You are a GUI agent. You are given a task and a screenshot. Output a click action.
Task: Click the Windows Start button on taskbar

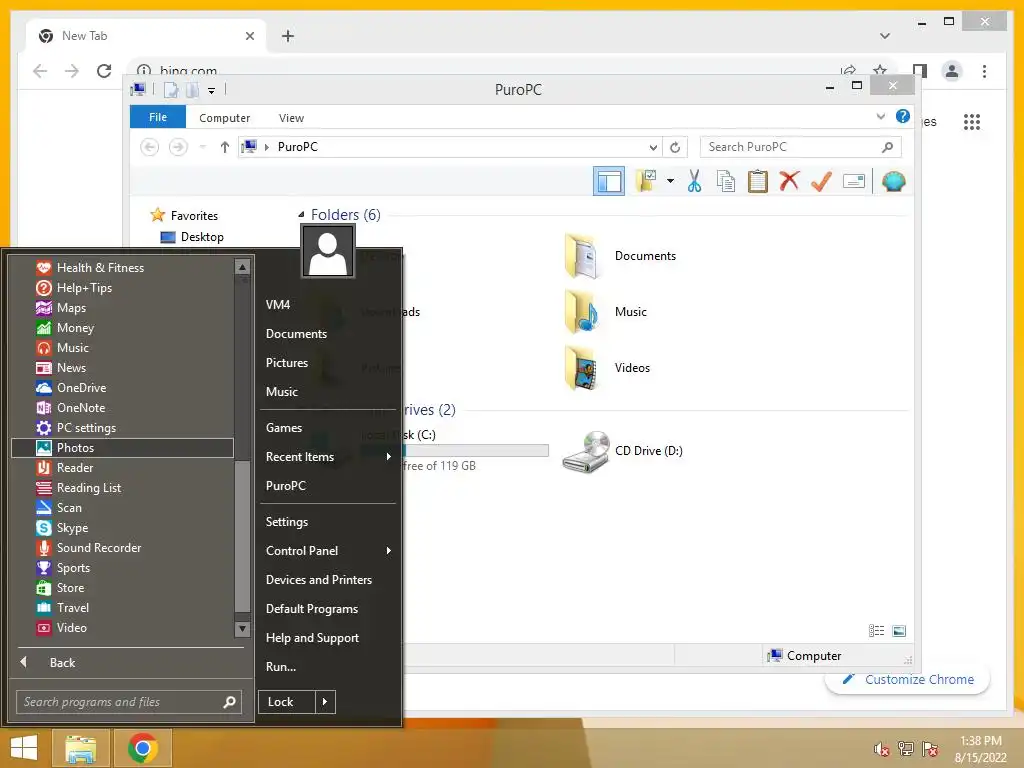click(24, 748)
